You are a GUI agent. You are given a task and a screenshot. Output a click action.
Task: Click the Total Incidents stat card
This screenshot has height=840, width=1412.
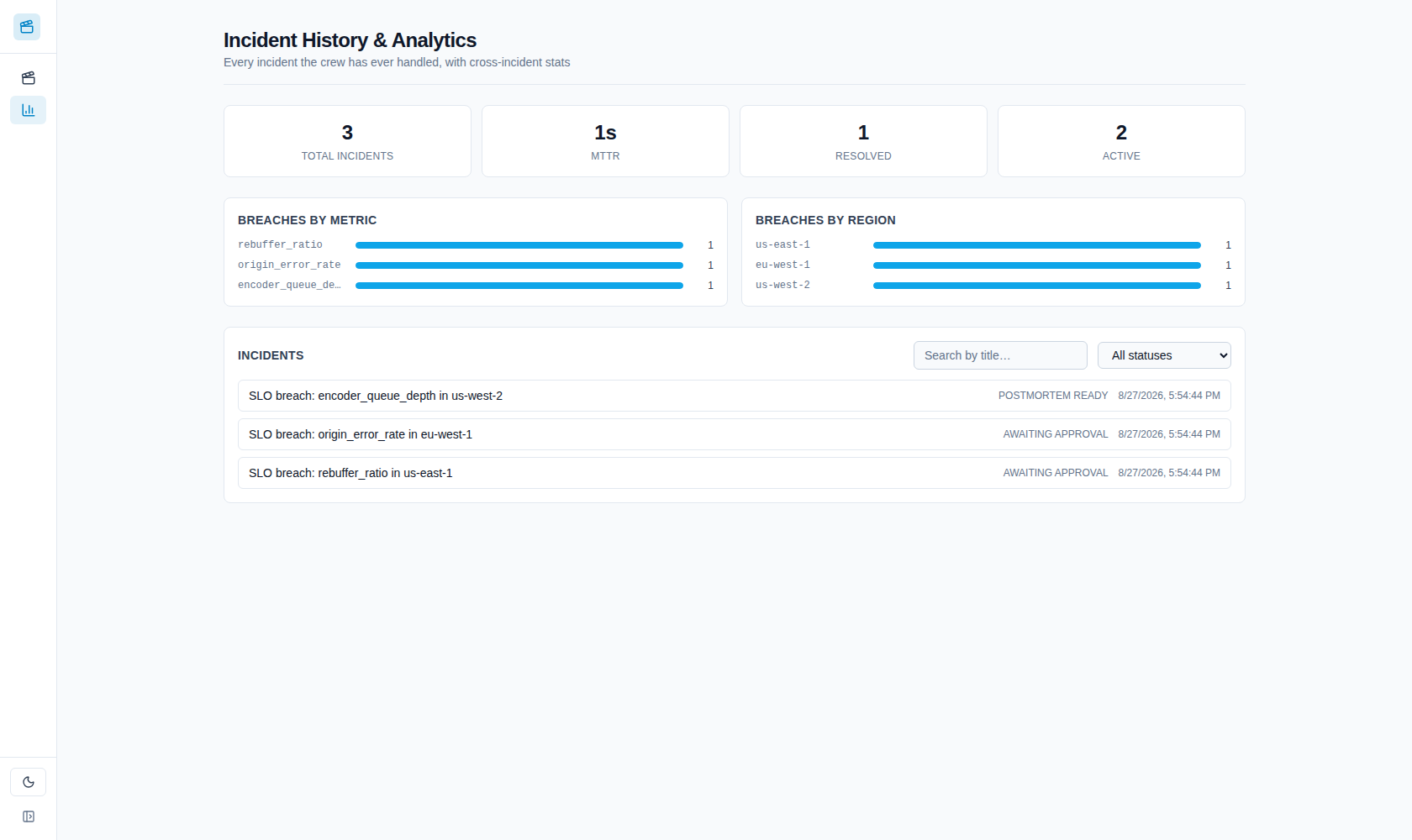click(x=347, y=141)
